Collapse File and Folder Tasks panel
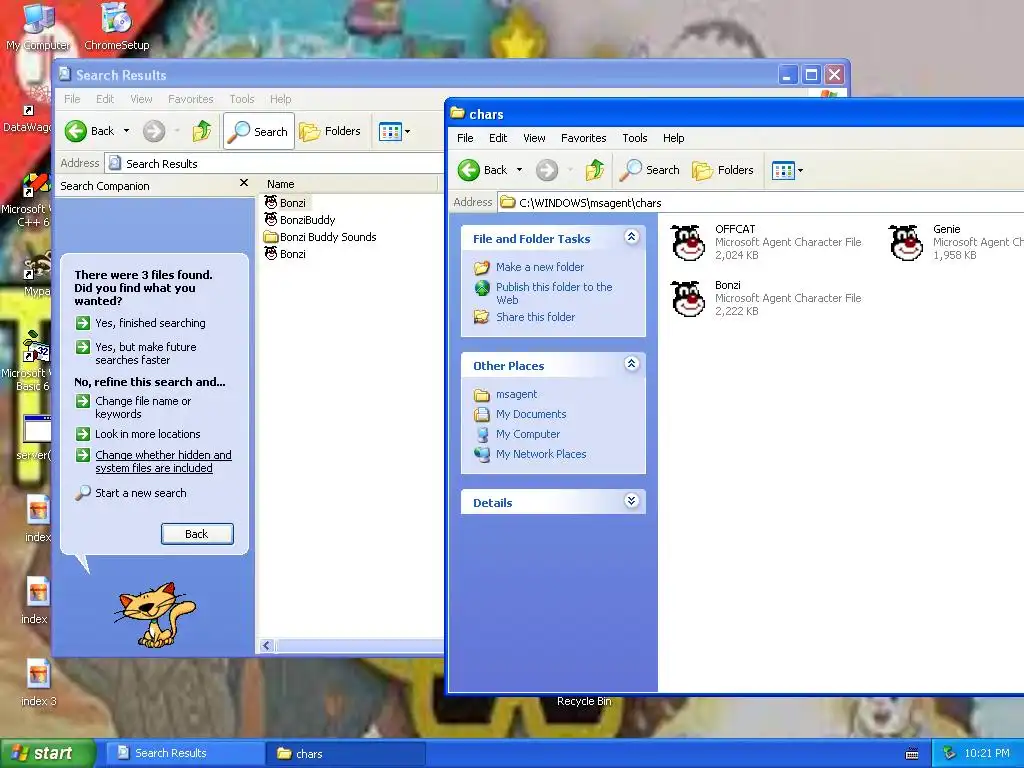This screenshot has height=768, width=1024. click(x=631, y=236)
